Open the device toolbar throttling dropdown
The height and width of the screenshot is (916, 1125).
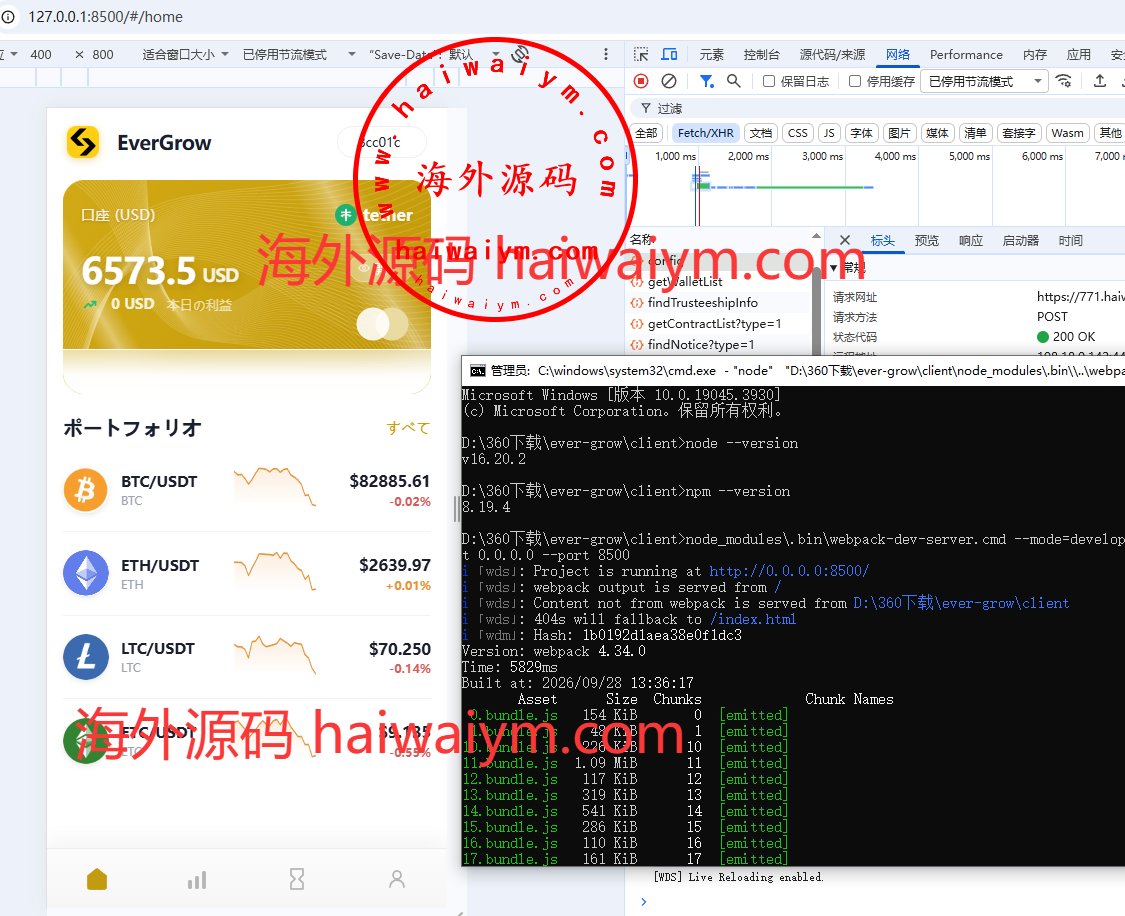click(298, 55)
